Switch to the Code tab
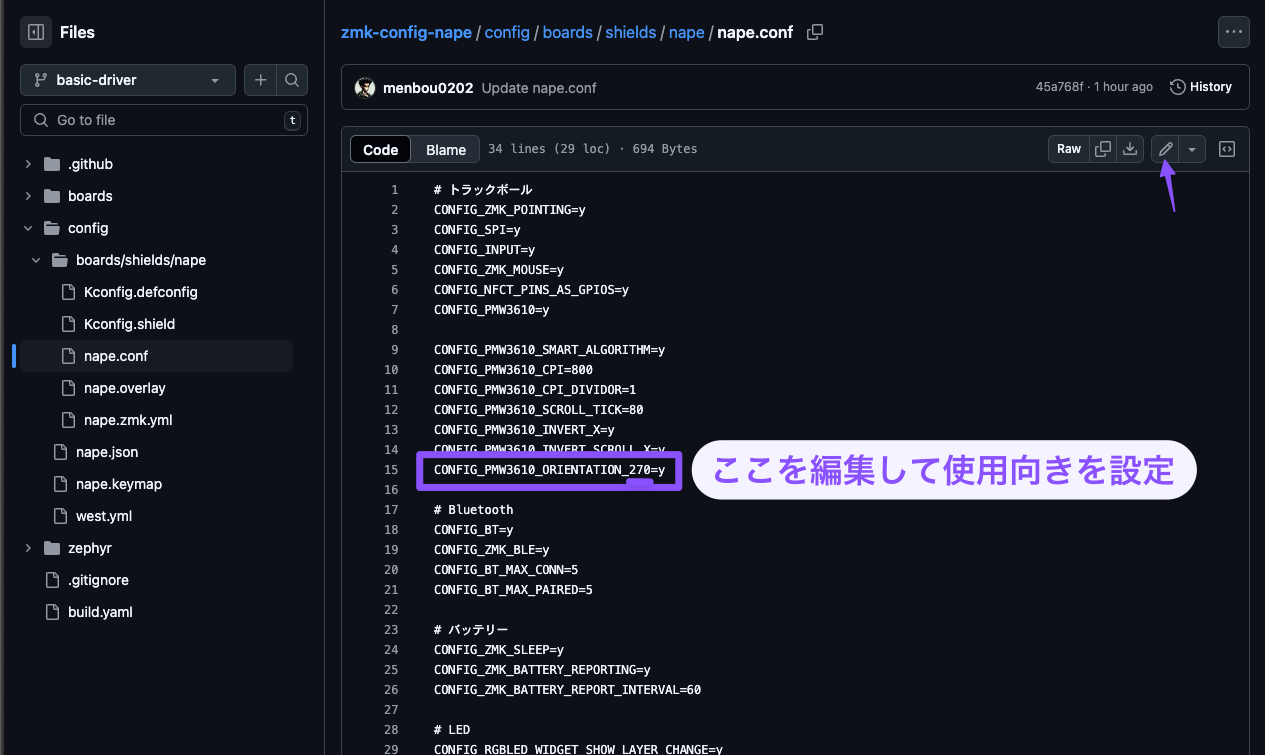 click(381, 149)
